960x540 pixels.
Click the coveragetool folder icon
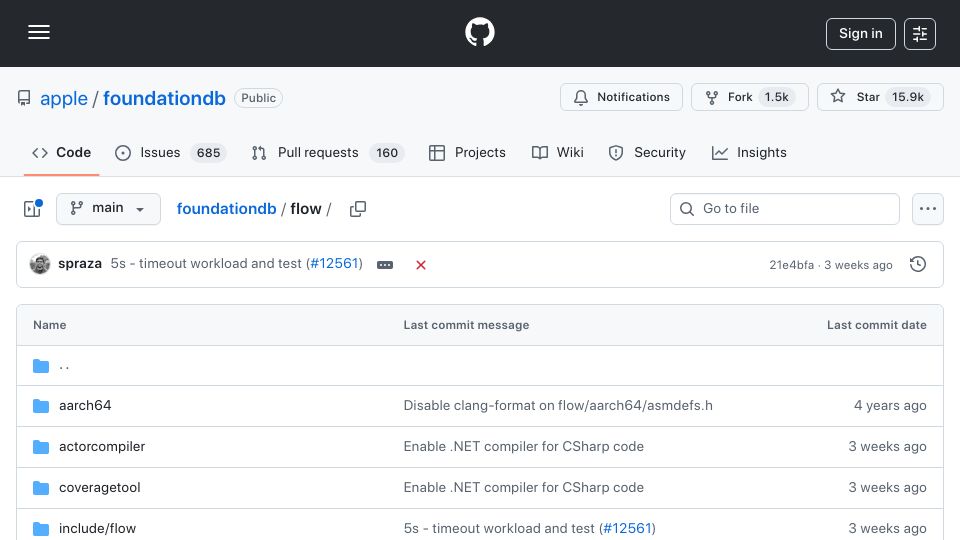tap(41, 487)
